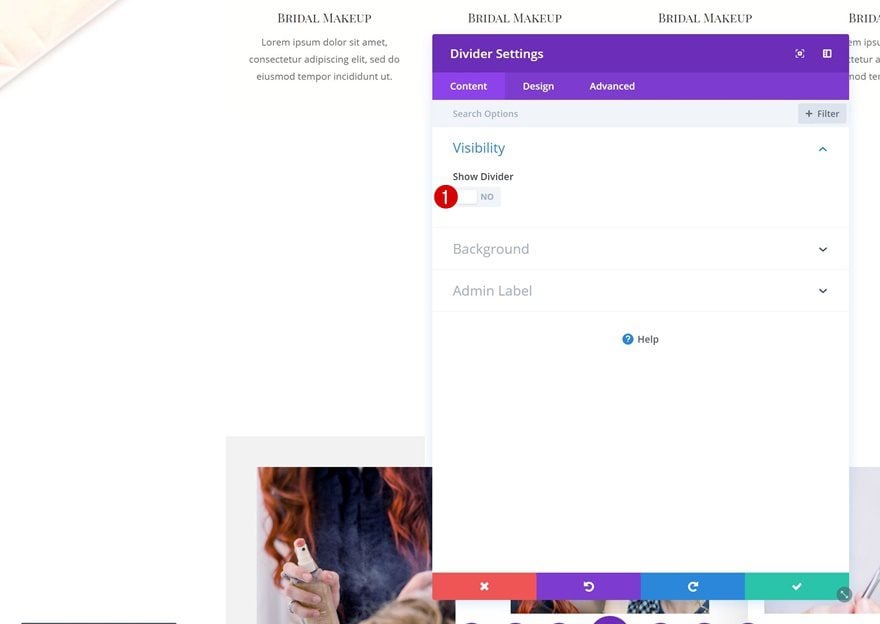Collapse the Visibility section chevron
The image size is (880, 624).
(x=823, y=149)
